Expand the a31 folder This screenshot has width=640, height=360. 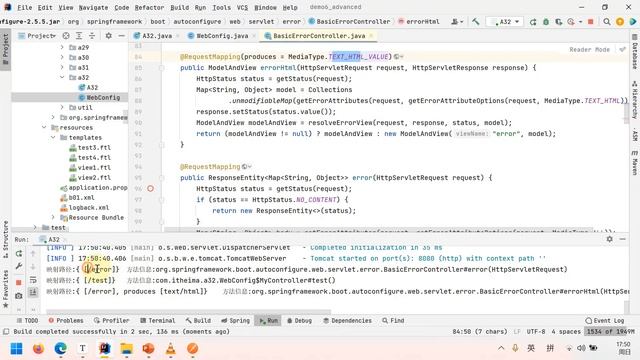[x=62, y=67]
